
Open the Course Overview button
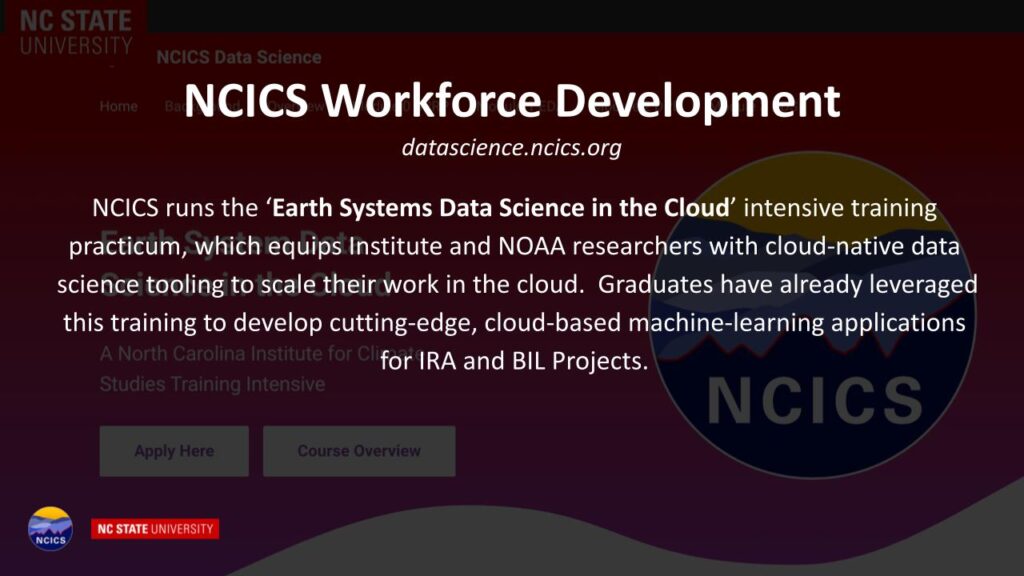359,451
